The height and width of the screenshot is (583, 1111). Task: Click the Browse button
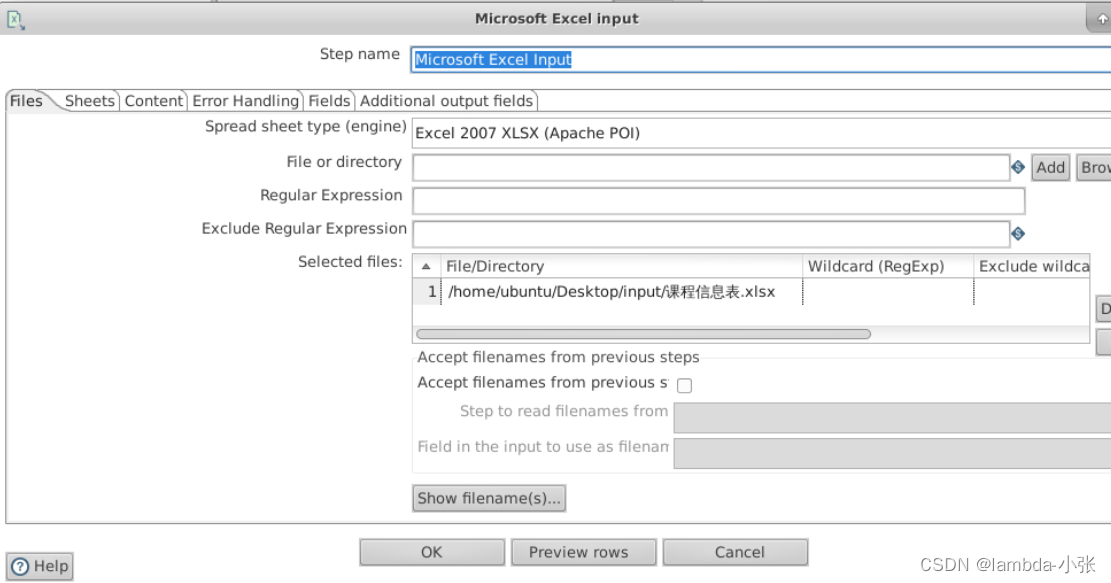[1094, 168]
